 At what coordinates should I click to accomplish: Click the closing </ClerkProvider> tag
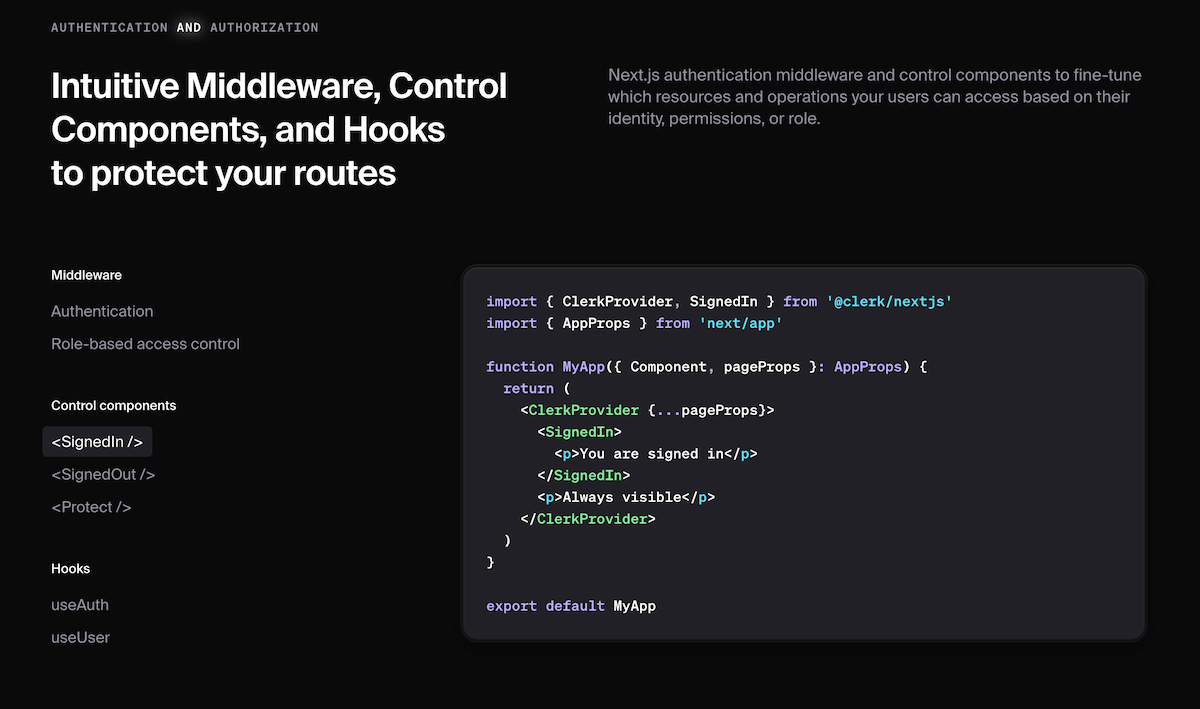point(588,519)
